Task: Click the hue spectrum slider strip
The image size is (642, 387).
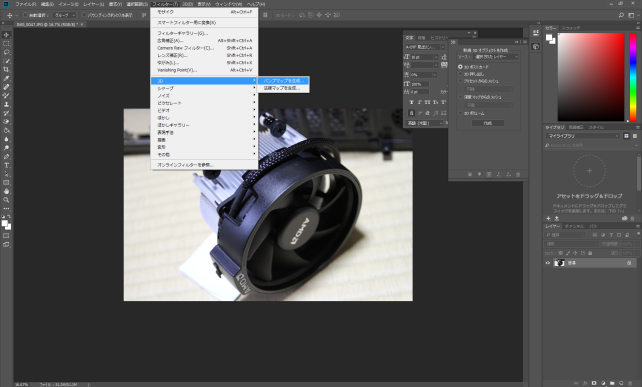Action: 633,77
